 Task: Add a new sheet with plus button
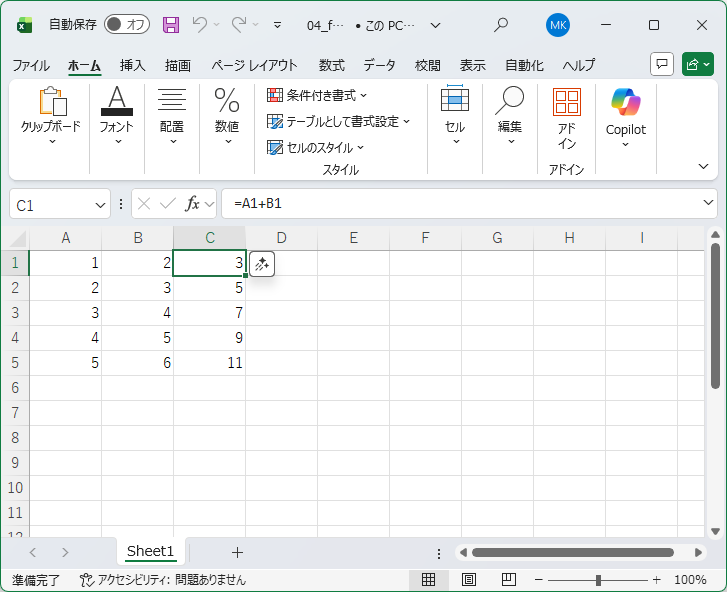[x=237, y=552]
